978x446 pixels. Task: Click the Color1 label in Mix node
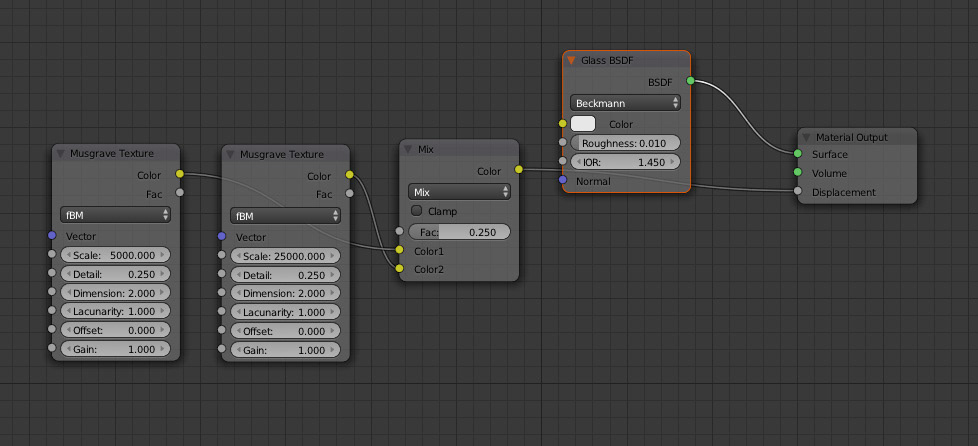[x=429, y=251]
